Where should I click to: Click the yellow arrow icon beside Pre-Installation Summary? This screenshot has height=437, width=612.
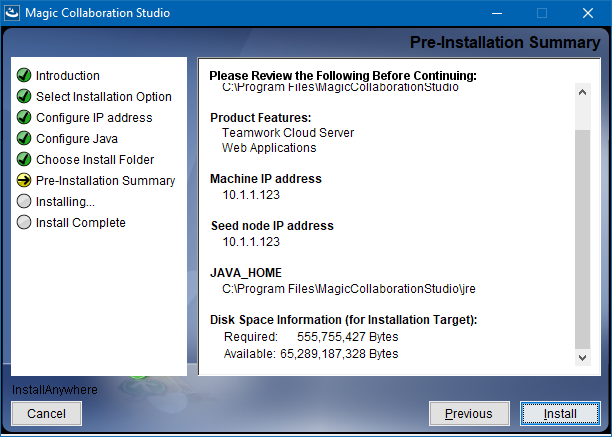(x=24, y=181)
